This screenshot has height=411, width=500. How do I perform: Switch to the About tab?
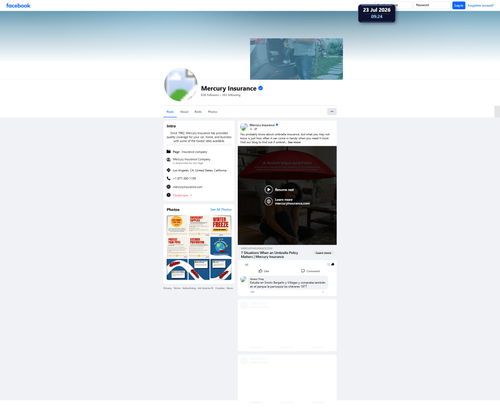click(184, 112)
